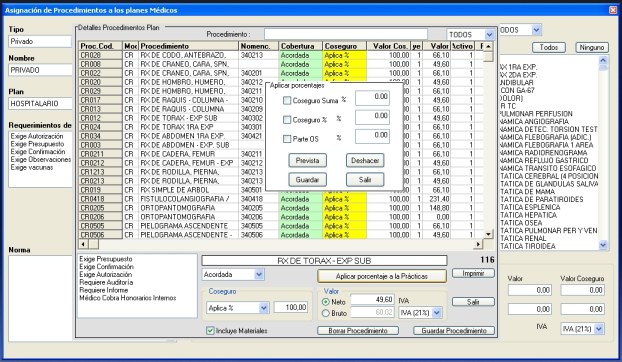
Task: Click Guardar in Aplicar porcentajes dialog
Action: [x=307, y=180]
